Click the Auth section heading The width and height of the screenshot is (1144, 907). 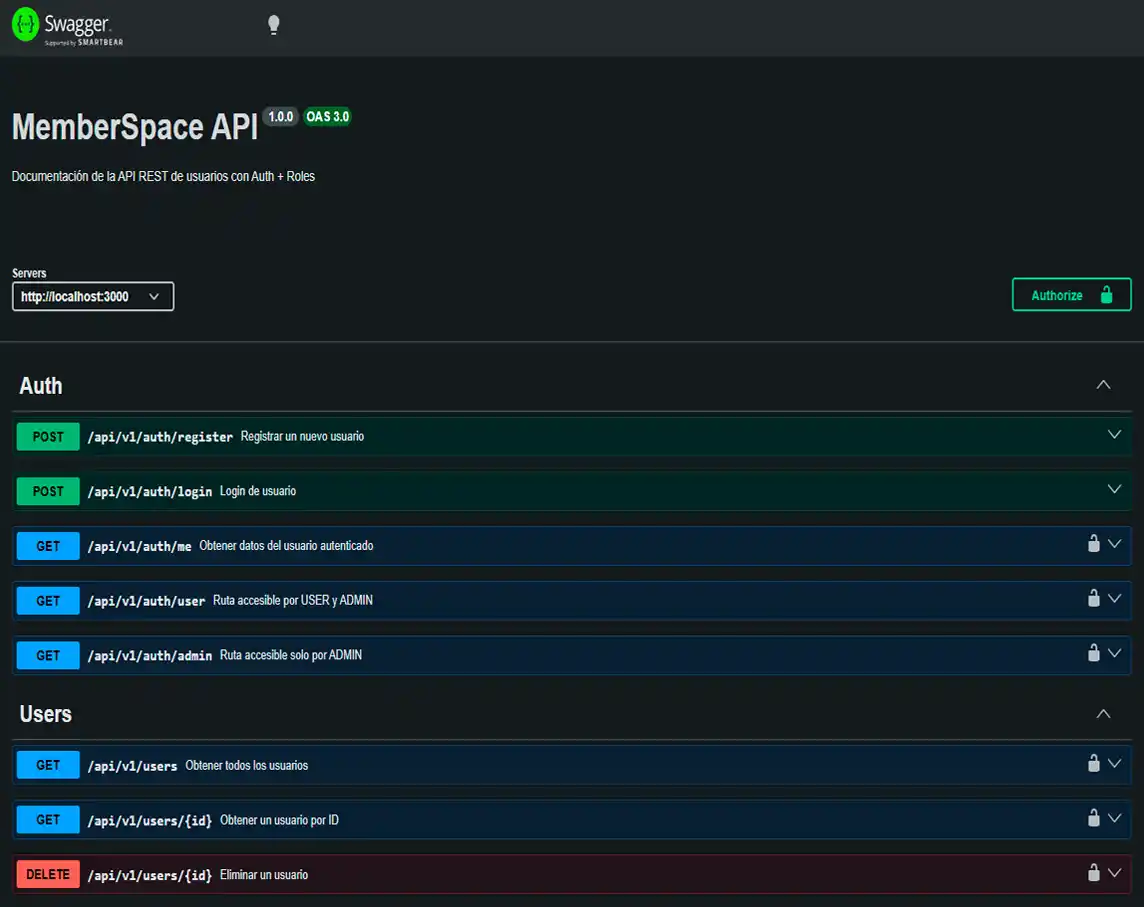[41, 385]
